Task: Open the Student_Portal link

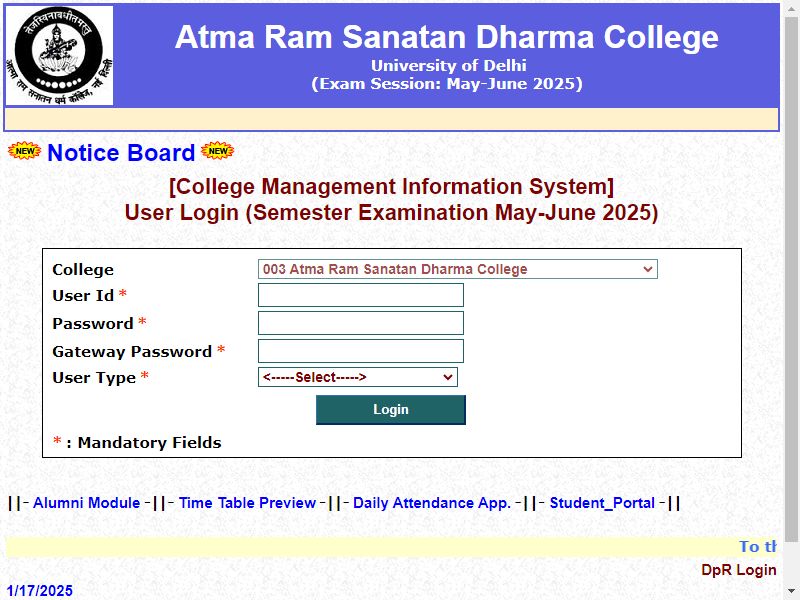Action: [602, 503]
